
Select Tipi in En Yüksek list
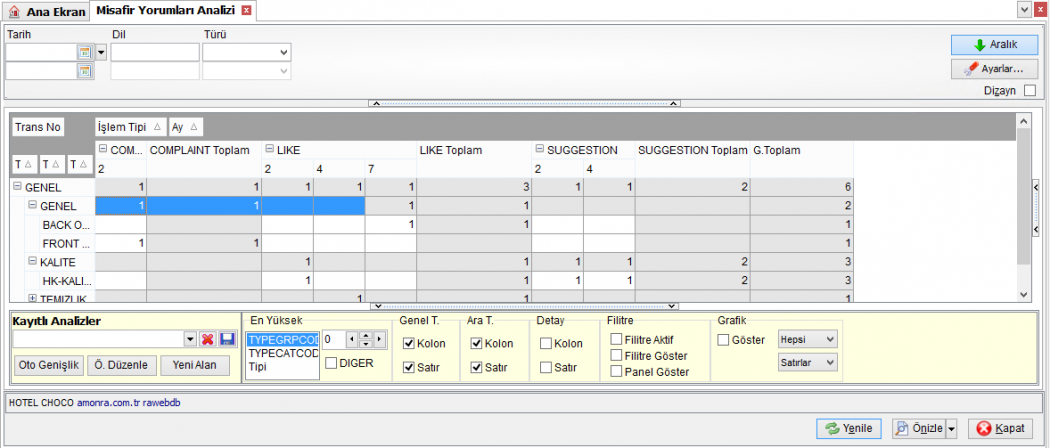(x=282, y=366)
